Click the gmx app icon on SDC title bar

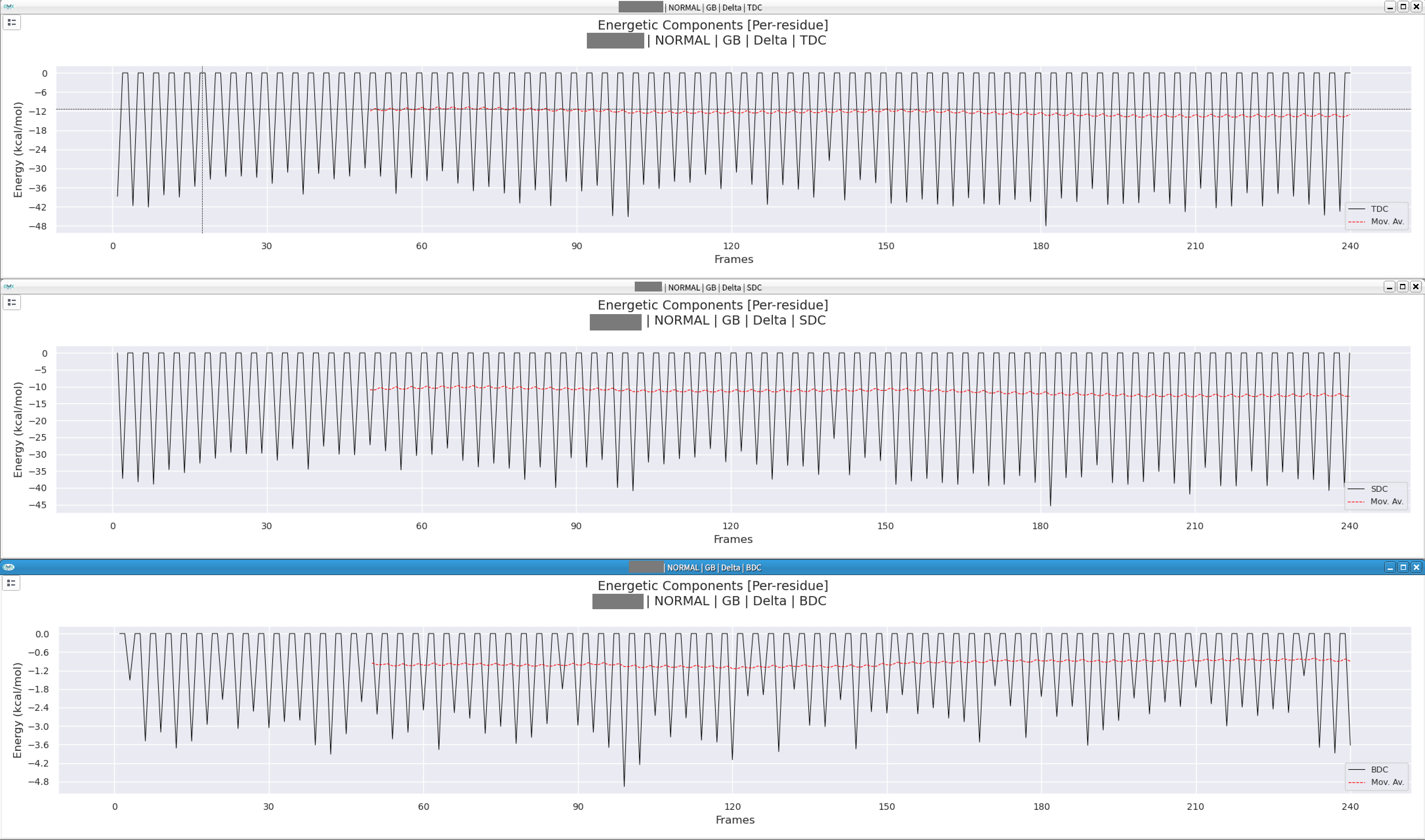pyautogui.click(x=8, y=287)
